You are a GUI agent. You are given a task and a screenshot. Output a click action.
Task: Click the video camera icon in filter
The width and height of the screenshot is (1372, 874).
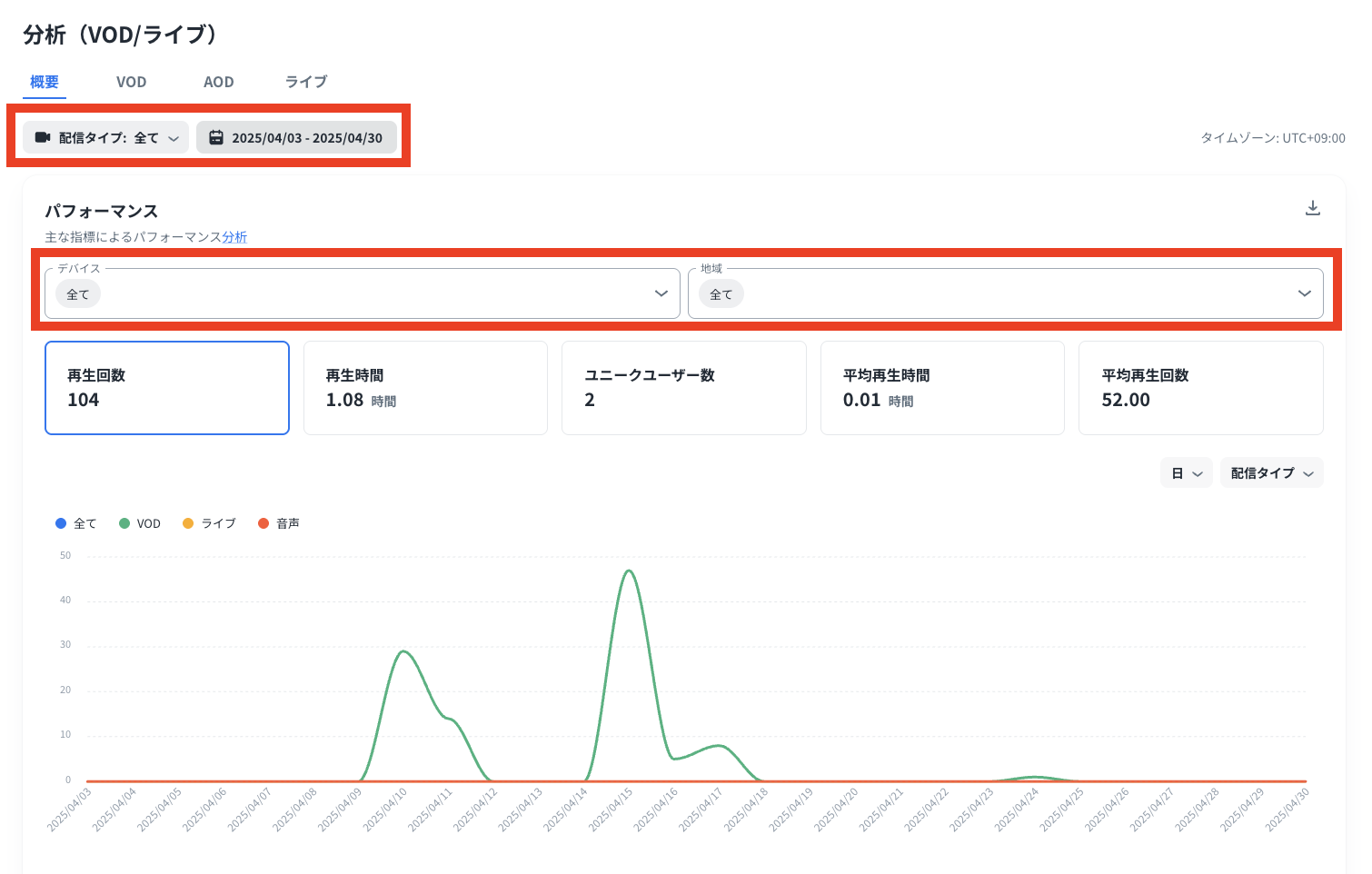coord(42,137)
